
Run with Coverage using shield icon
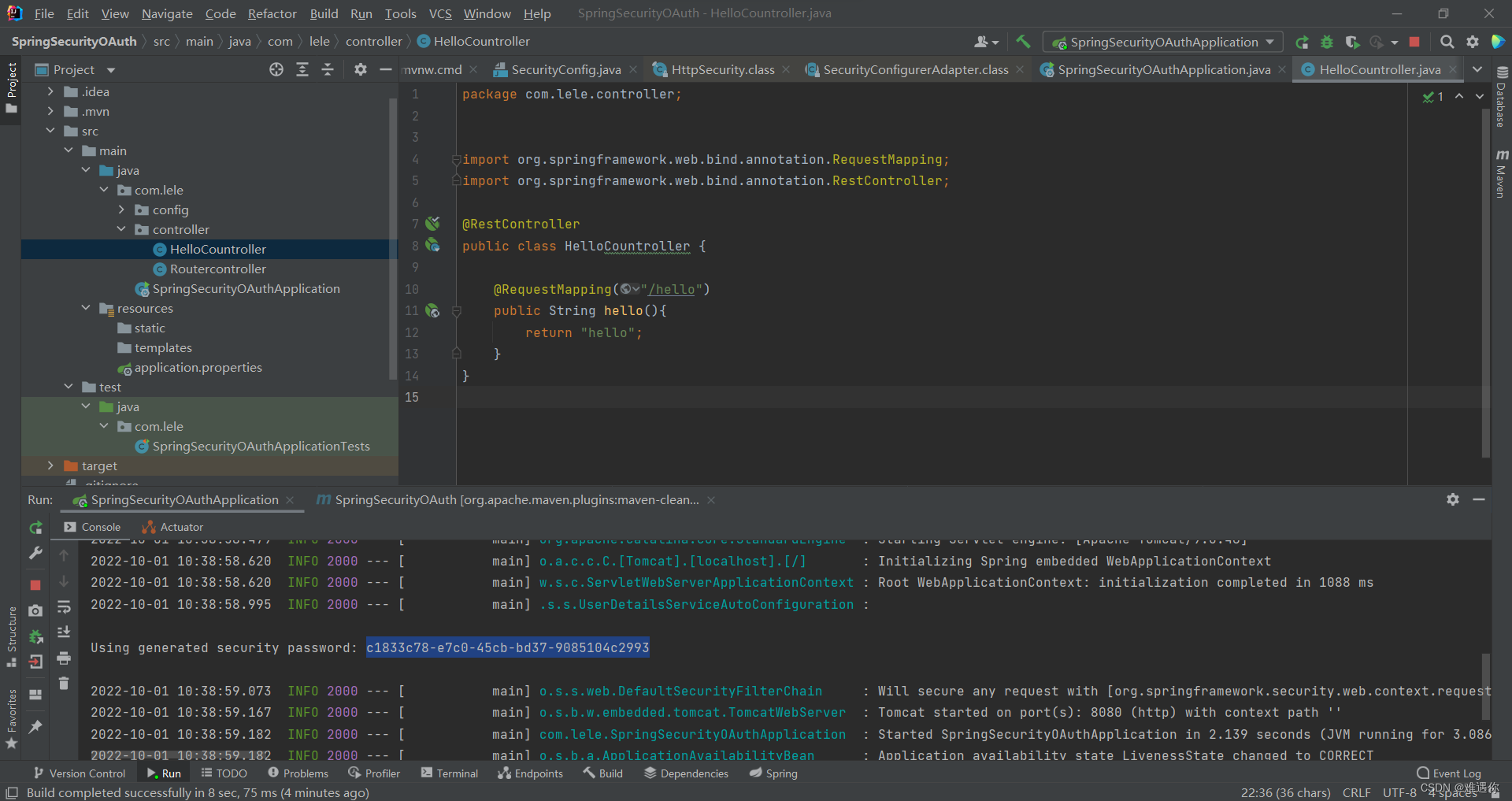pos(1353,42)
